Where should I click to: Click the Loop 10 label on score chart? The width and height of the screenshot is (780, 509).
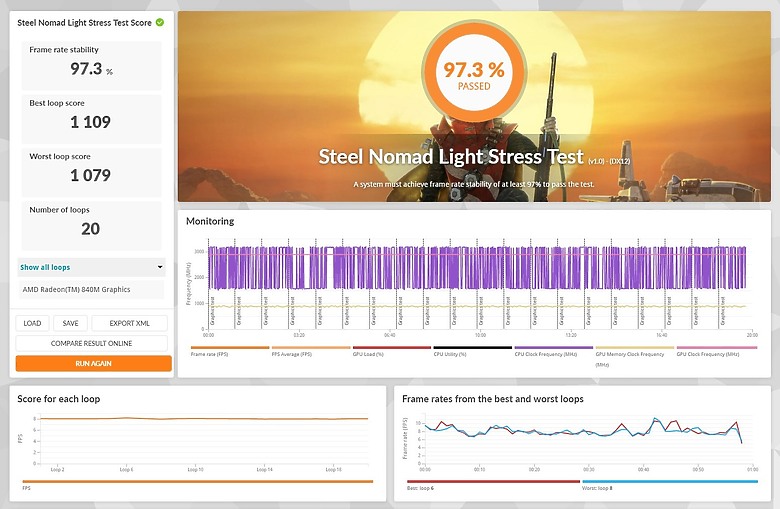pos(195,470)
